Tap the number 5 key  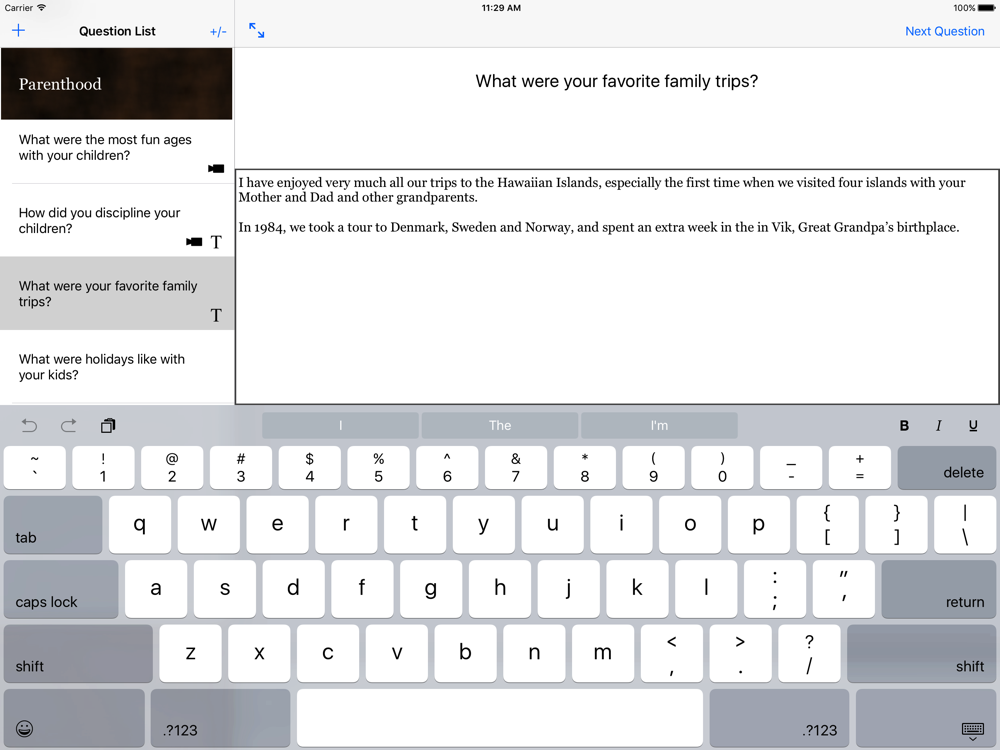378,467
